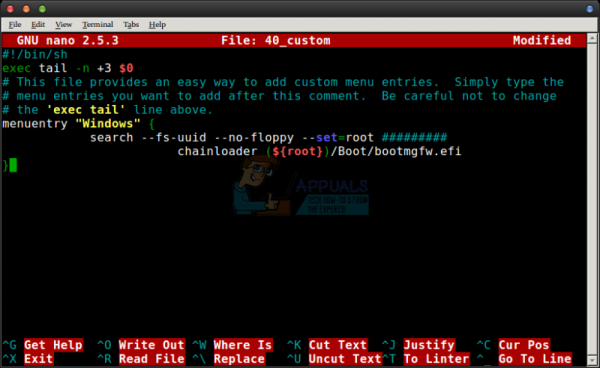Close the terminal window with red button
Viewport: 600px width, 368px height.
(10, 8)
